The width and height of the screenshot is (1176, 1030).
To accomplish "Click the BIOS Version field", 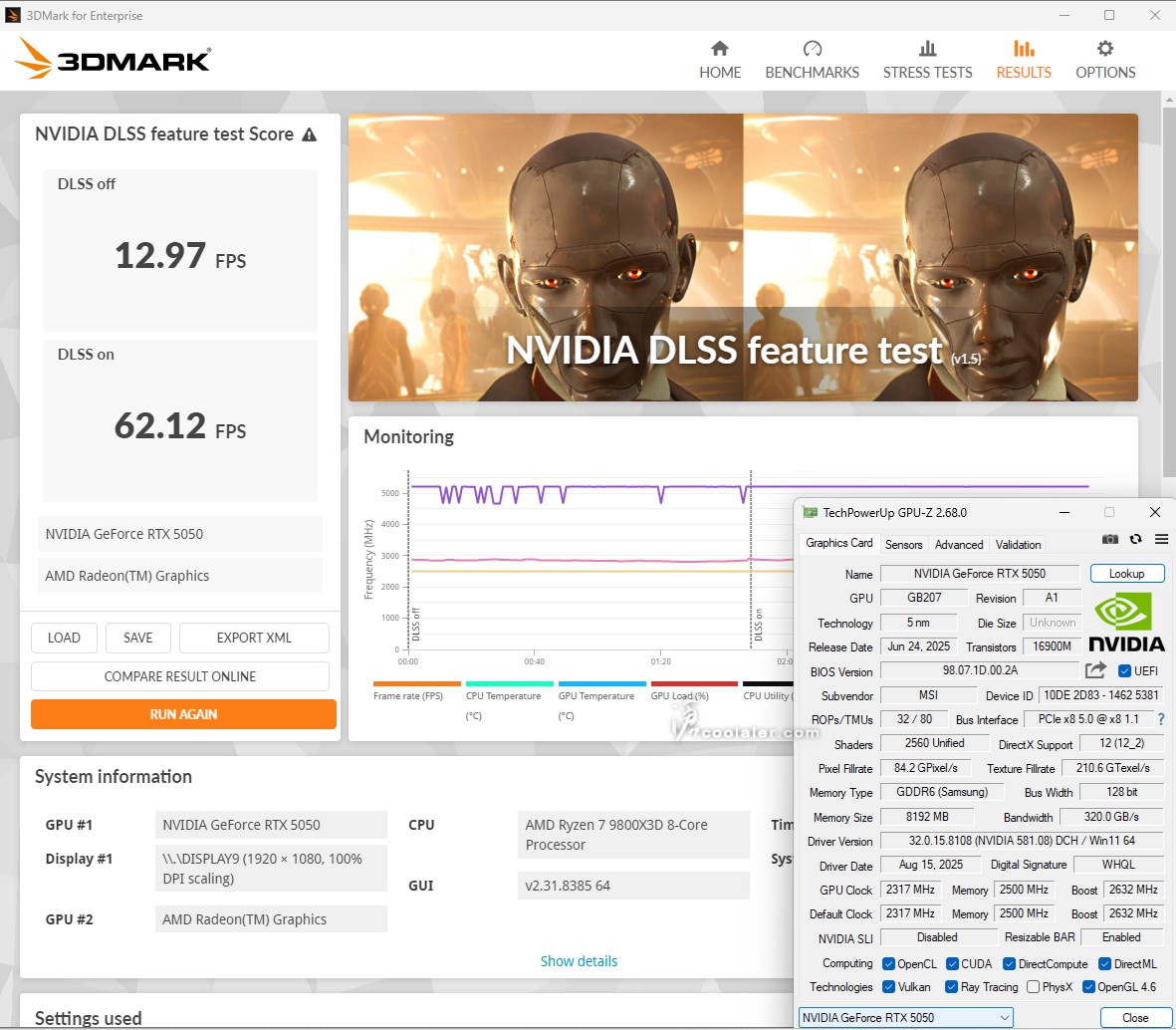I will (x=980, y=670).
